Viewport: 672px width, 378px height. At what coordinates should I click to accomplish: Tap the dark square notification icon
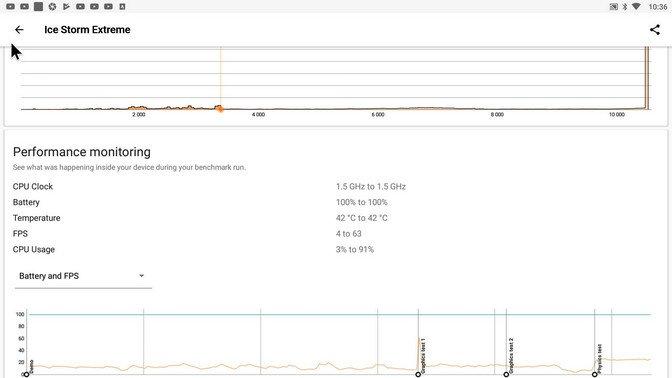coord(39,6)
